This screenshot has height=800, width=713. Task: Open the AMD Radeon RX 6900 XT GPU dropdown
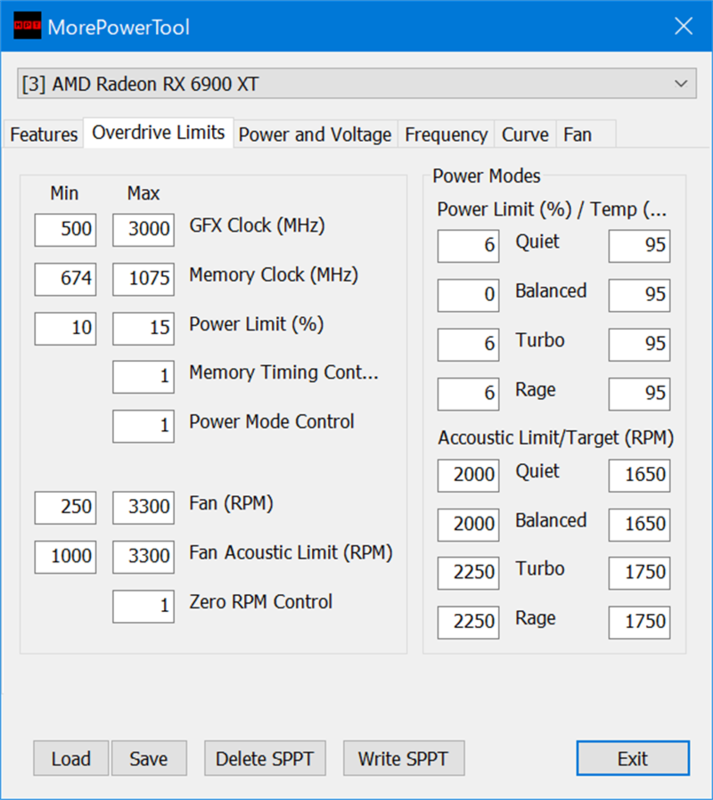click(x=357, y=84)
